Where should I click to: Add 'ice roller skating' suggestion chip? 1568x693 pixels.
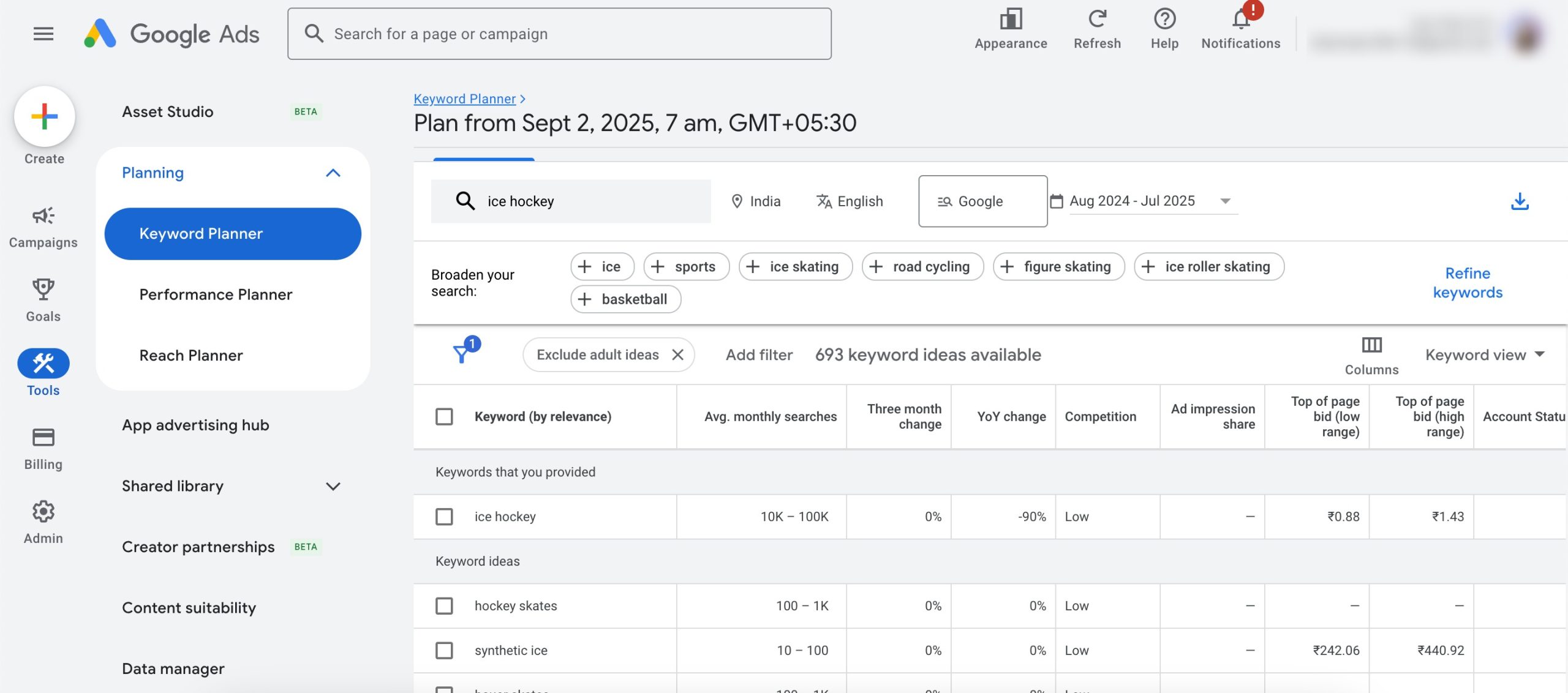point(1209,267)
